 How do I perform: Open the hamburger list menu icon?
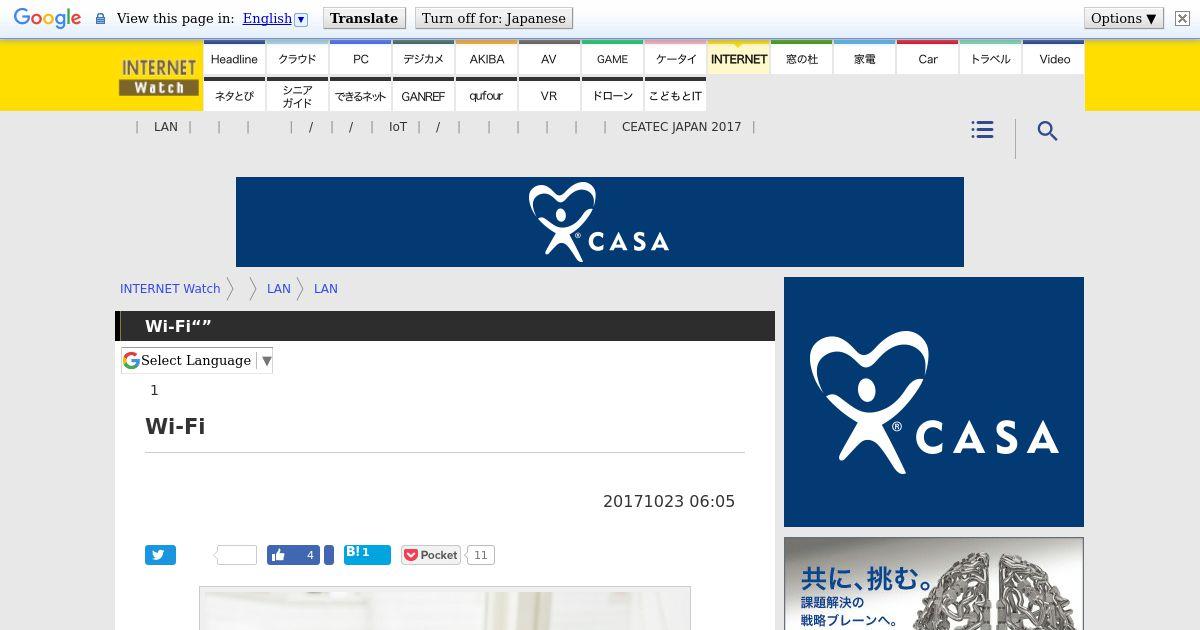click(982, 130)
